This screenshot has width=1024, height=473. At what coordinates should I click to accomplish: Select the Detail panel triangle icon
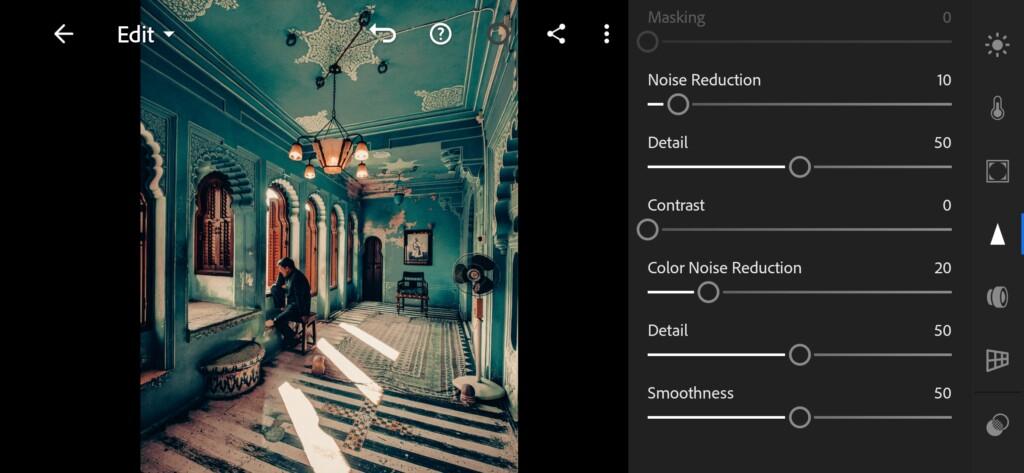click(997, 234)
